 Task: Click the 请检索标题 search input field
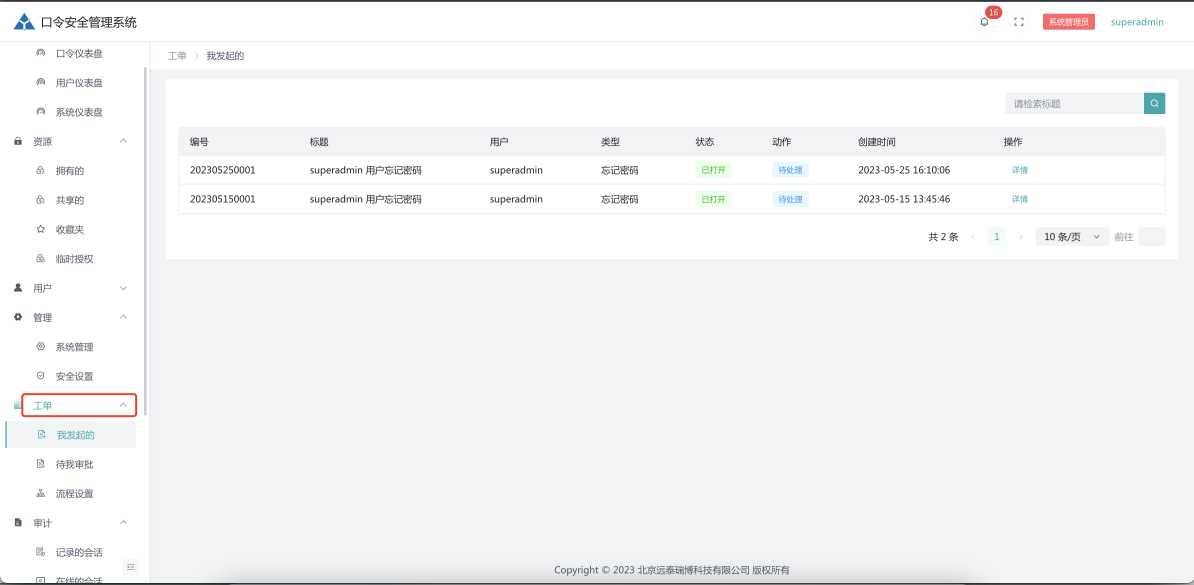pos(1074,103)
